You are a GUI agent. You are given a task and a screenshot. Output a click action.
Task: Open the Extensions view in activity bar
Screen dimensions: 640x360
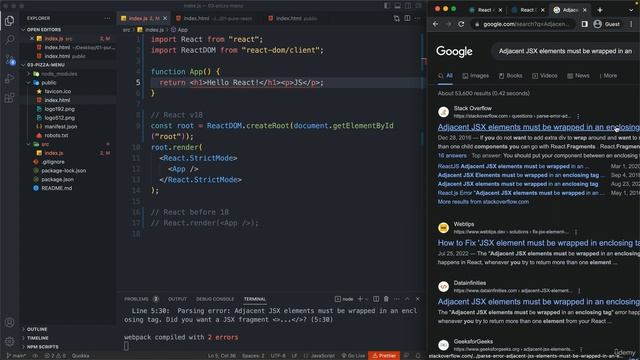(x=9, y=98)
